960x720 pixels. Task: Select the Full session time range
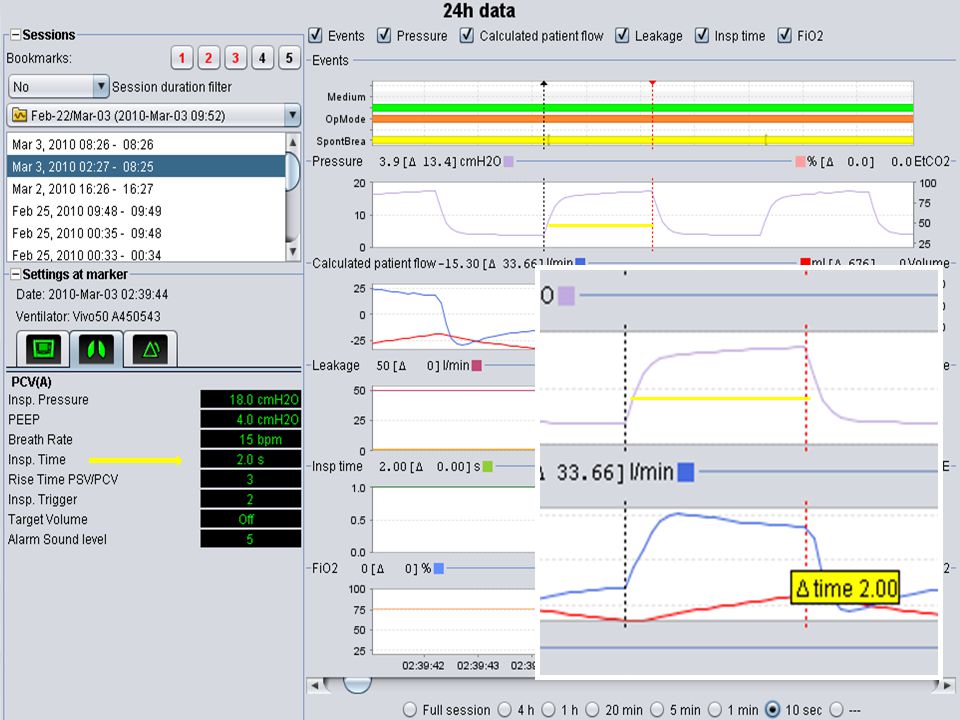[410, 710]
